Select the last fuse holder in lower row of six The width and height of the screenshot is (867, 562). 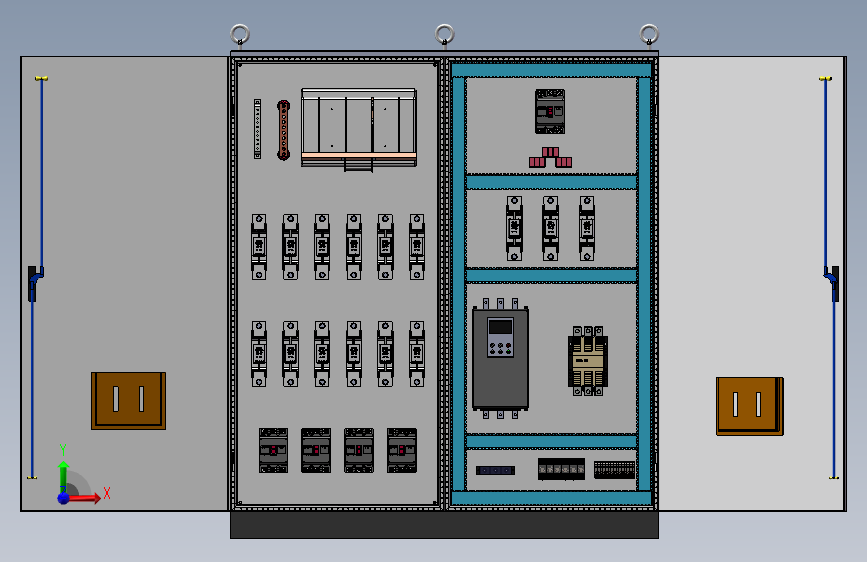pyautogui.click(x=417, y=353)
